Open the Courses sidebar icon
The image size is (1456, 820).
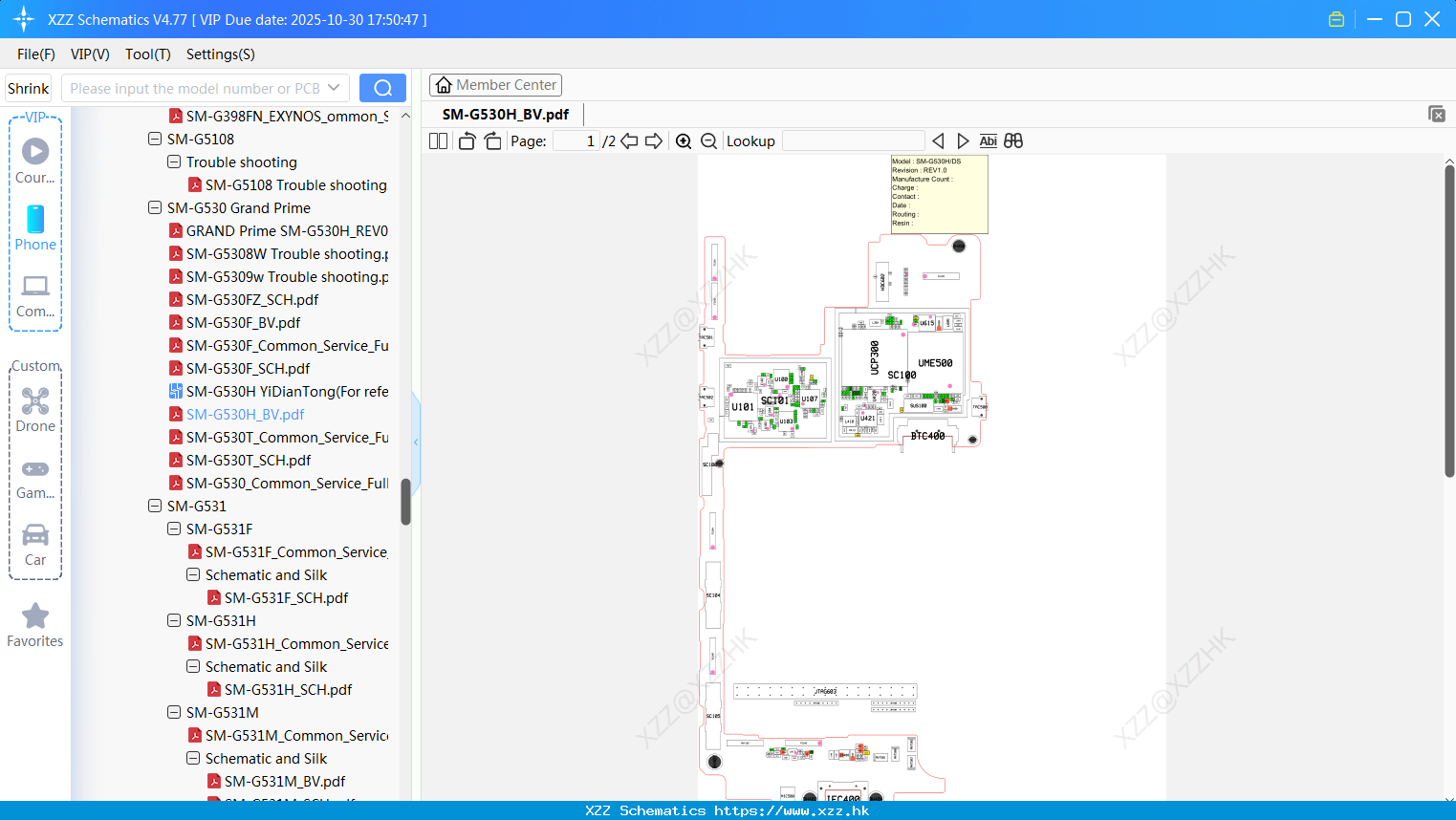[x=35, y=161]
